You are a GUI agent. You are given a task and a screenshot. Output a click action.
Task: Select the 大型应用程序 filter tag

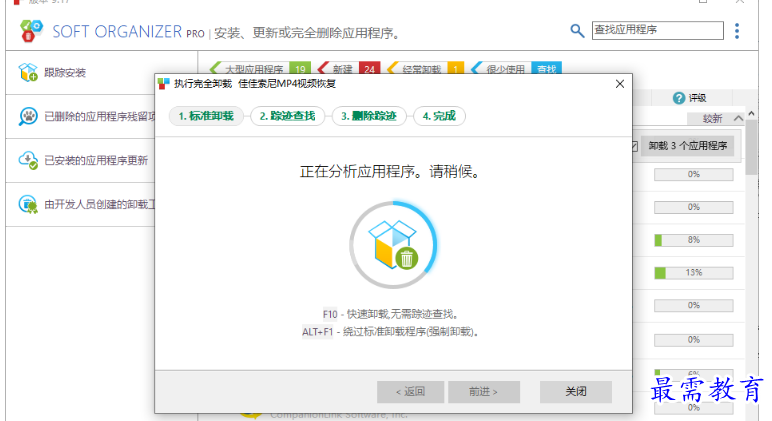click(259, 68)
